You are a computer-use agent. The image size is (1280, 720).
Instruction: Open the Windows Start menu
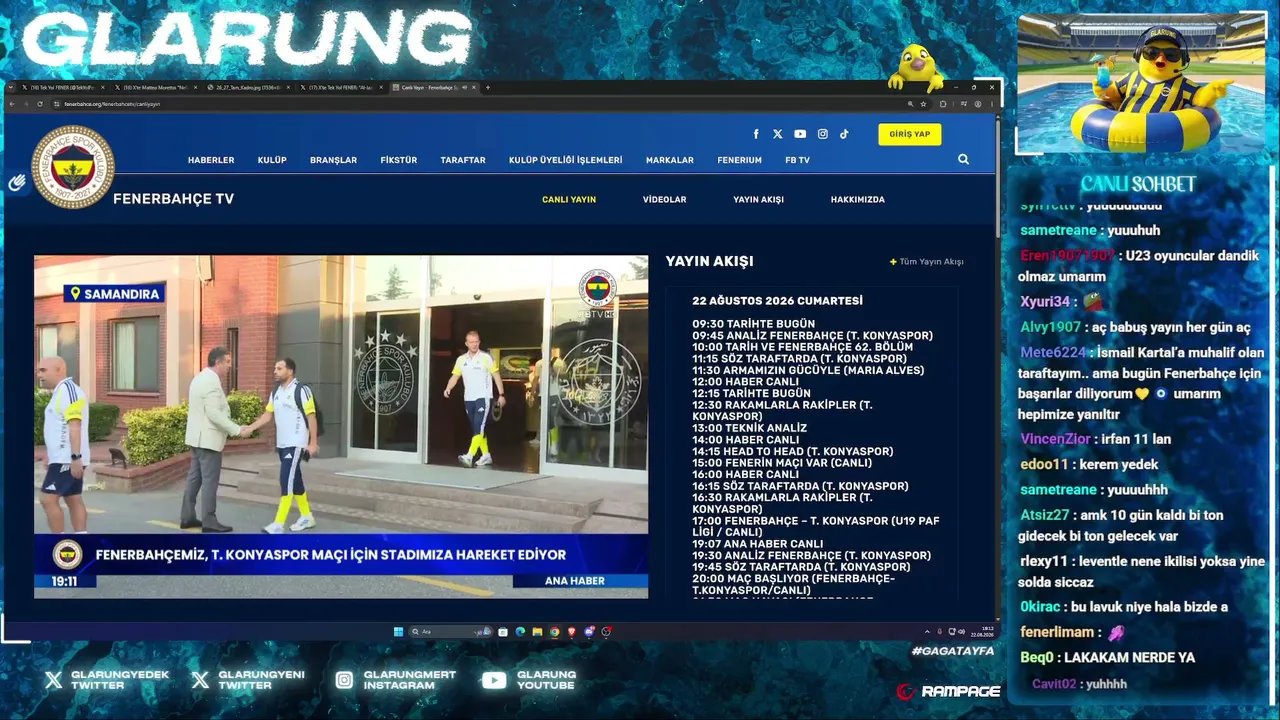tap(398, 632)
